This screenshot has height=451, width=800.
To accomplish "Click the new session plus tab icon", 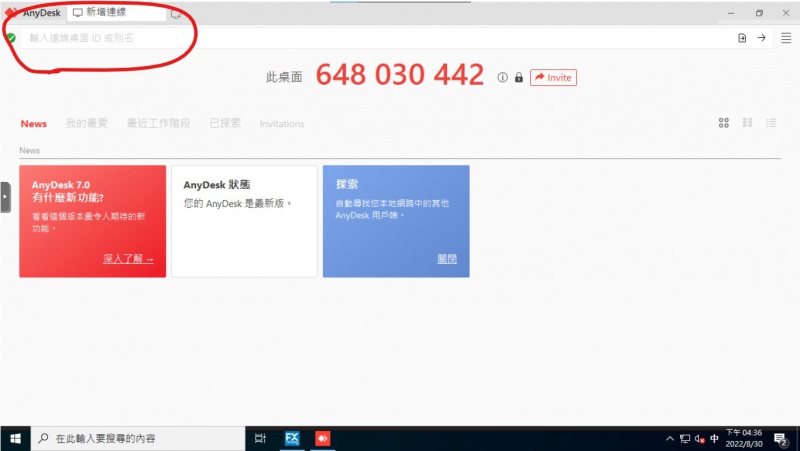I will 177,14.
